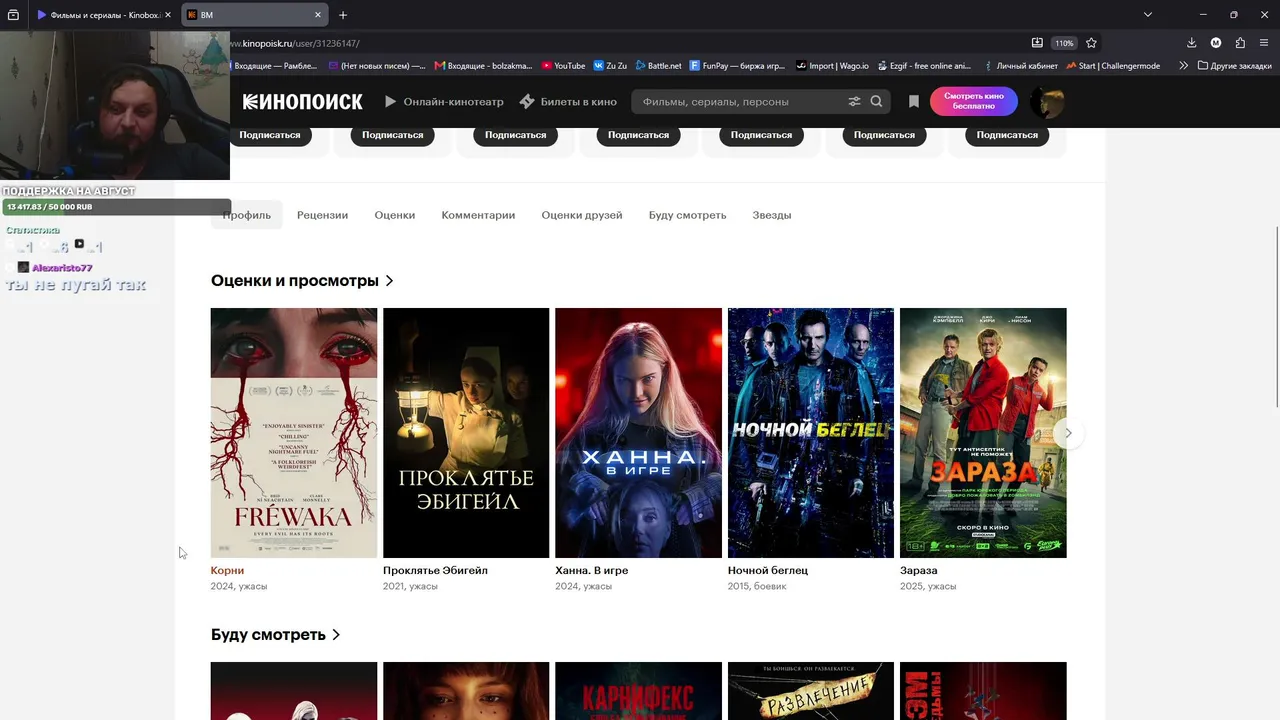Show hidden bookmarks with the overflow chevron
Image resolution: width=1280 pixels, height=720 pixels.
(x=1183, y=66)
